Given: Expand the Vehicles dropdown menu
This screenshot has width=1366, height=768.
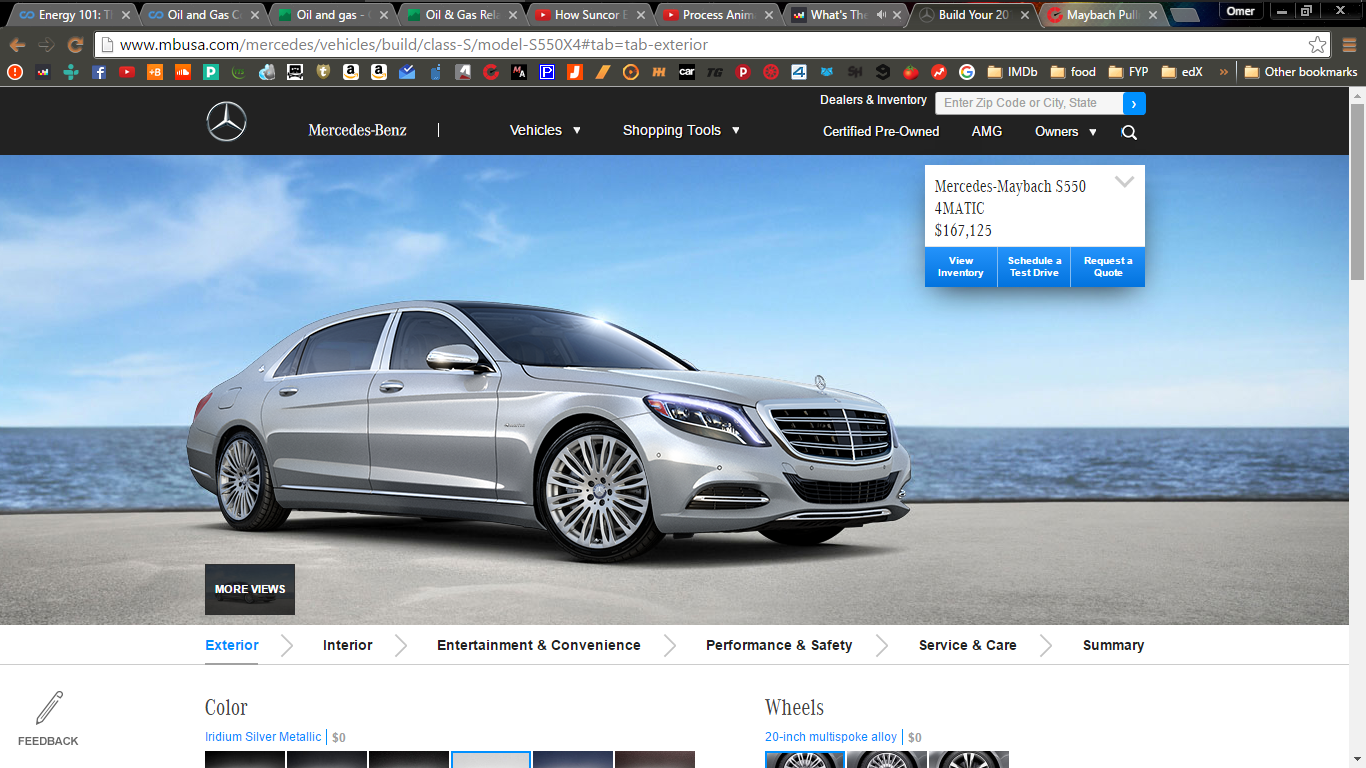Looking at the screenshot, I should pos(545,130).
